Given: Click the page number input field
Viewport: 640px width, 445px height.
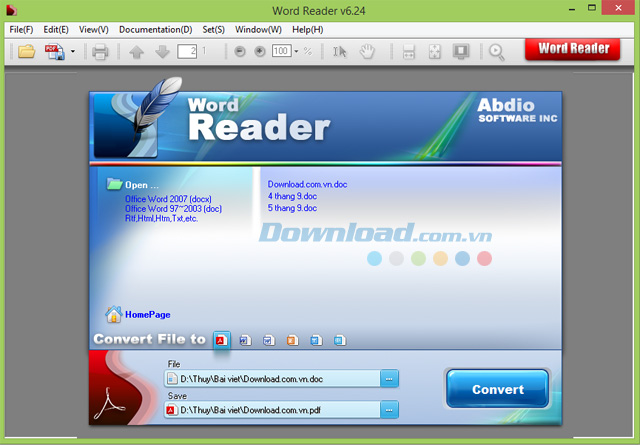Looking at the screenshot, I should pos(187,51).
